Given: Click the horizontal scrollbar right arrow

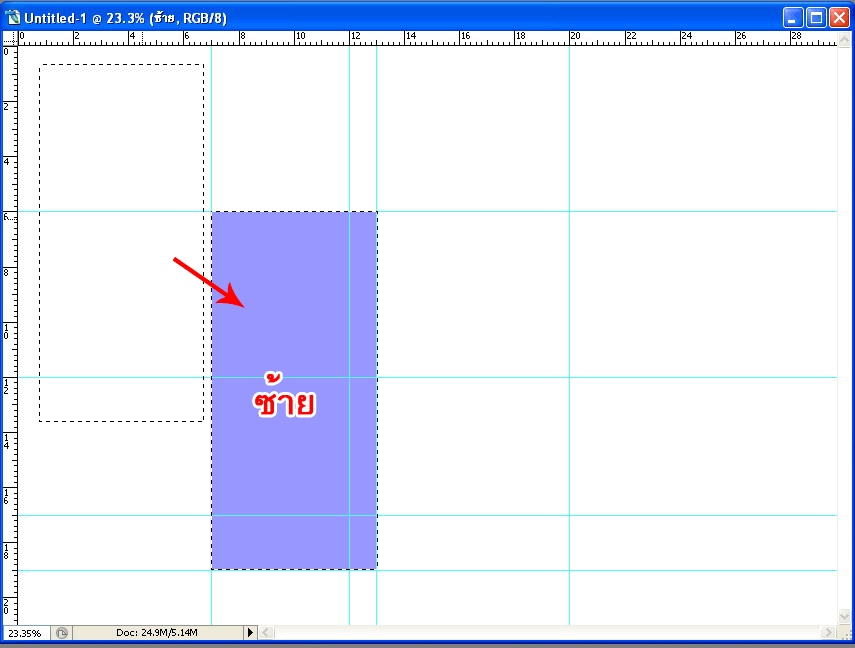Looking at the screenshot, I should coord(829,633).
